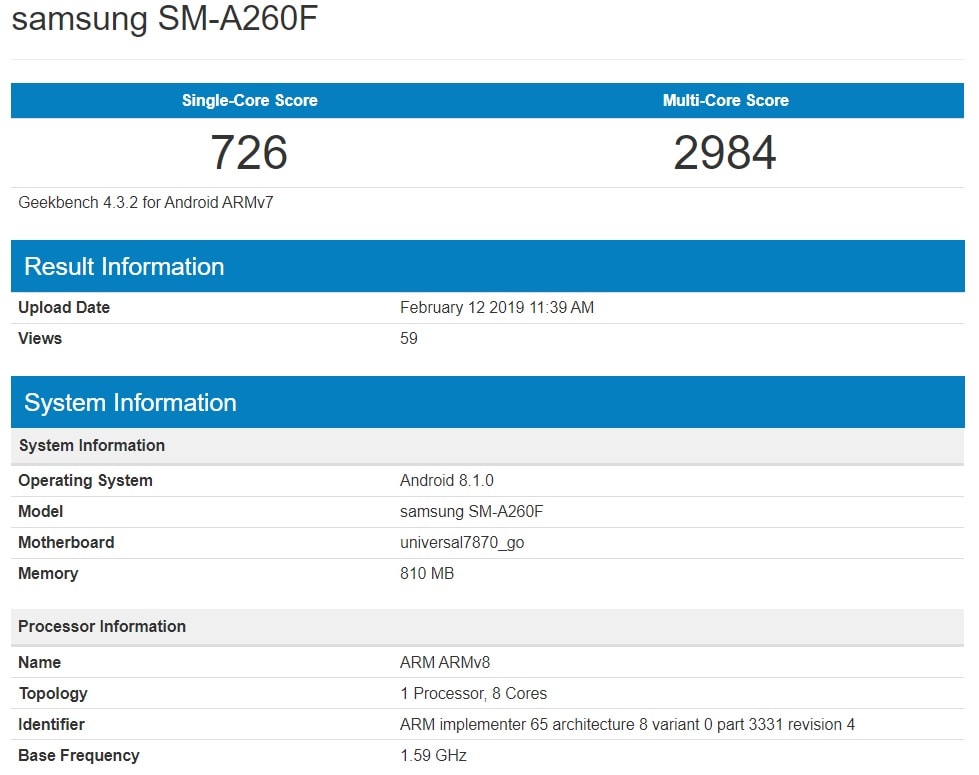
Task: Click the Topology label
Action: (x=53, y=693)
